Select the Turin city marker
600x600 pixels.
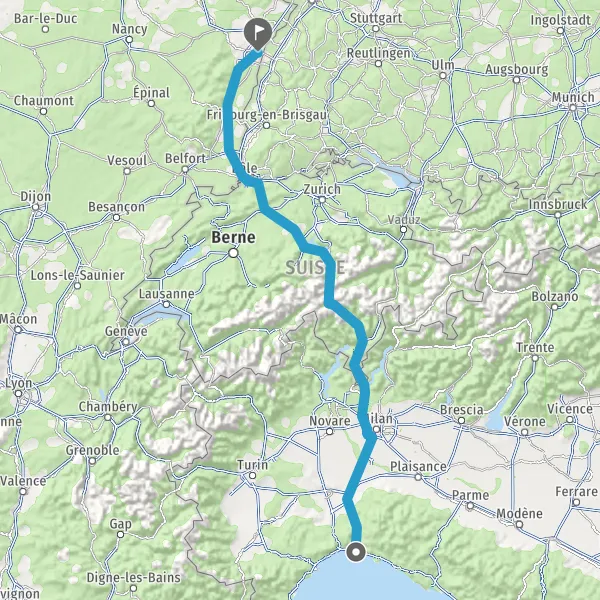click(x=253, y=476)
